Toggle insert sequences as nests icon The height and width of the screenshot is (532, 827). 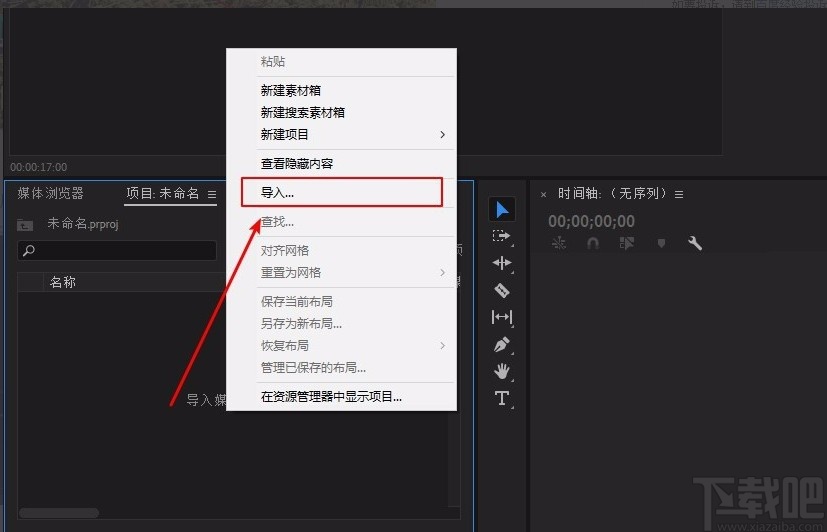[559, 243]
